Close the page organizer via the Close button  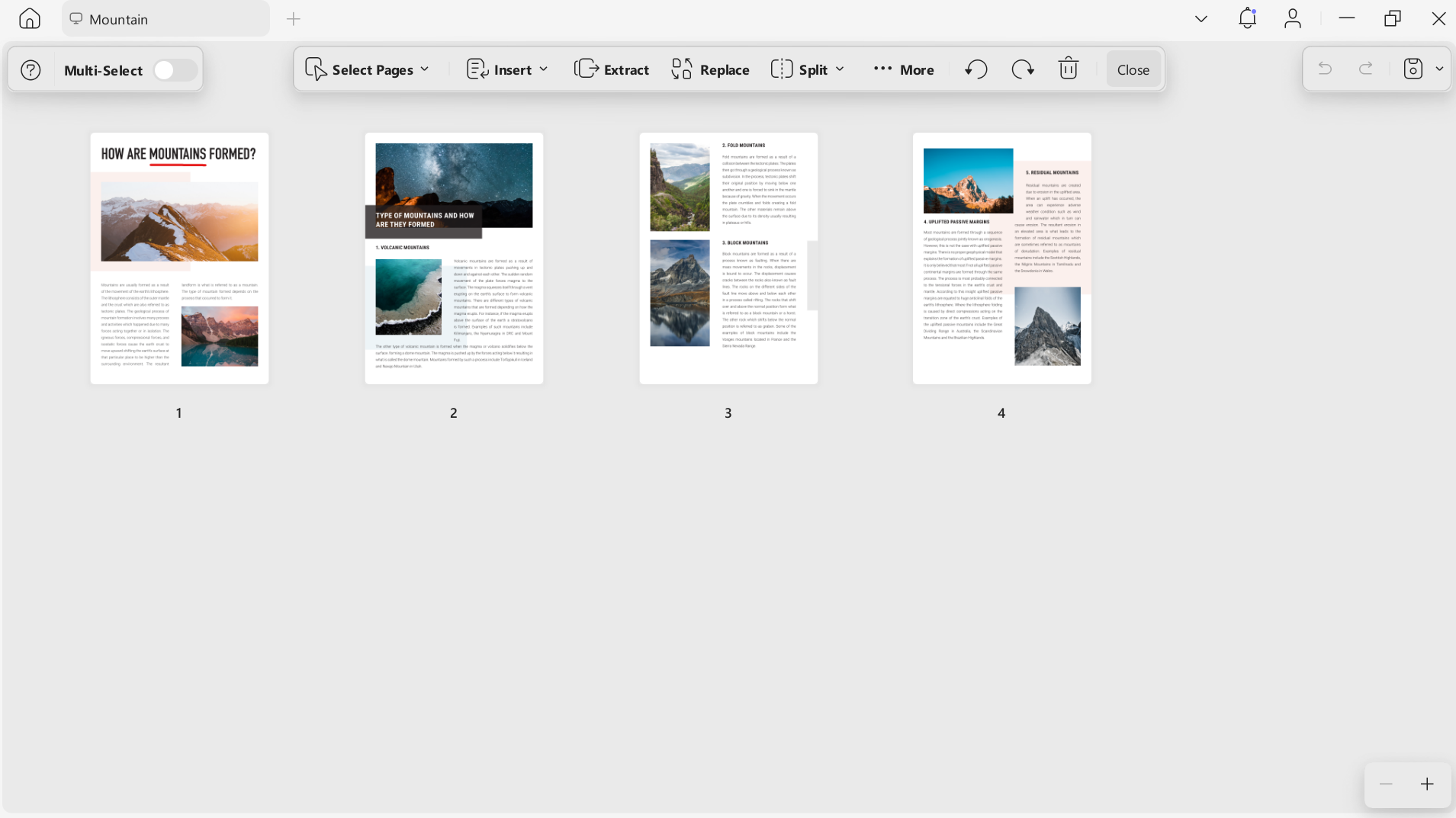pos(1133,69)
